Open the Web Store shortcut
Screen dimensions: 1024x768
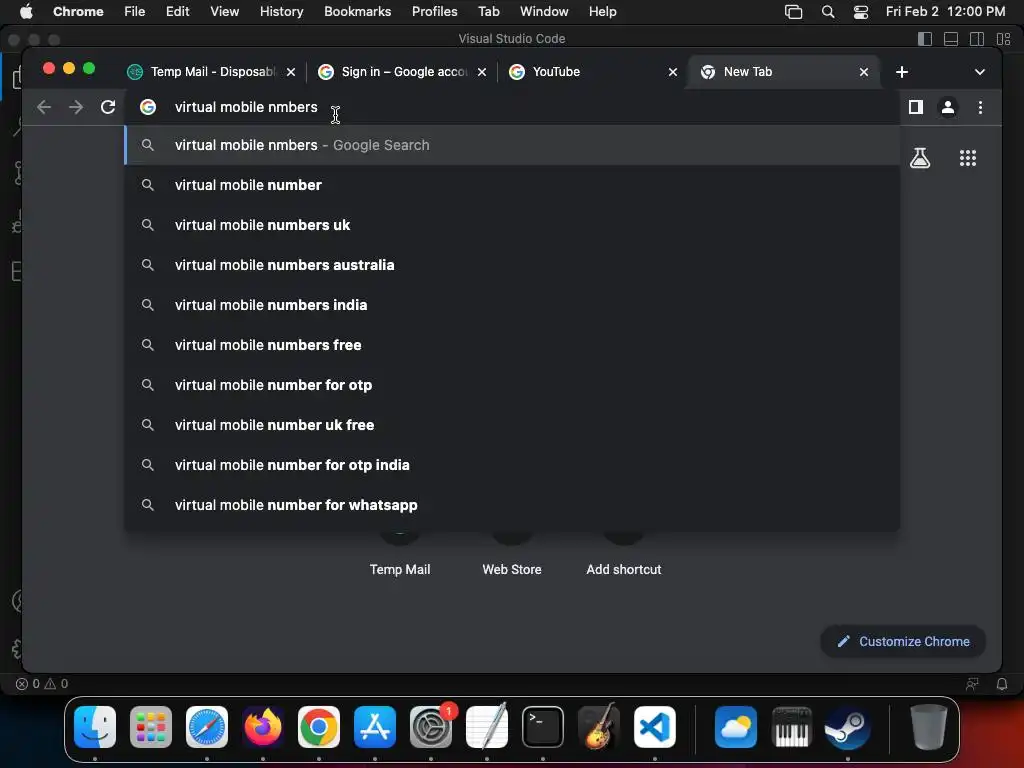point(511,555)
